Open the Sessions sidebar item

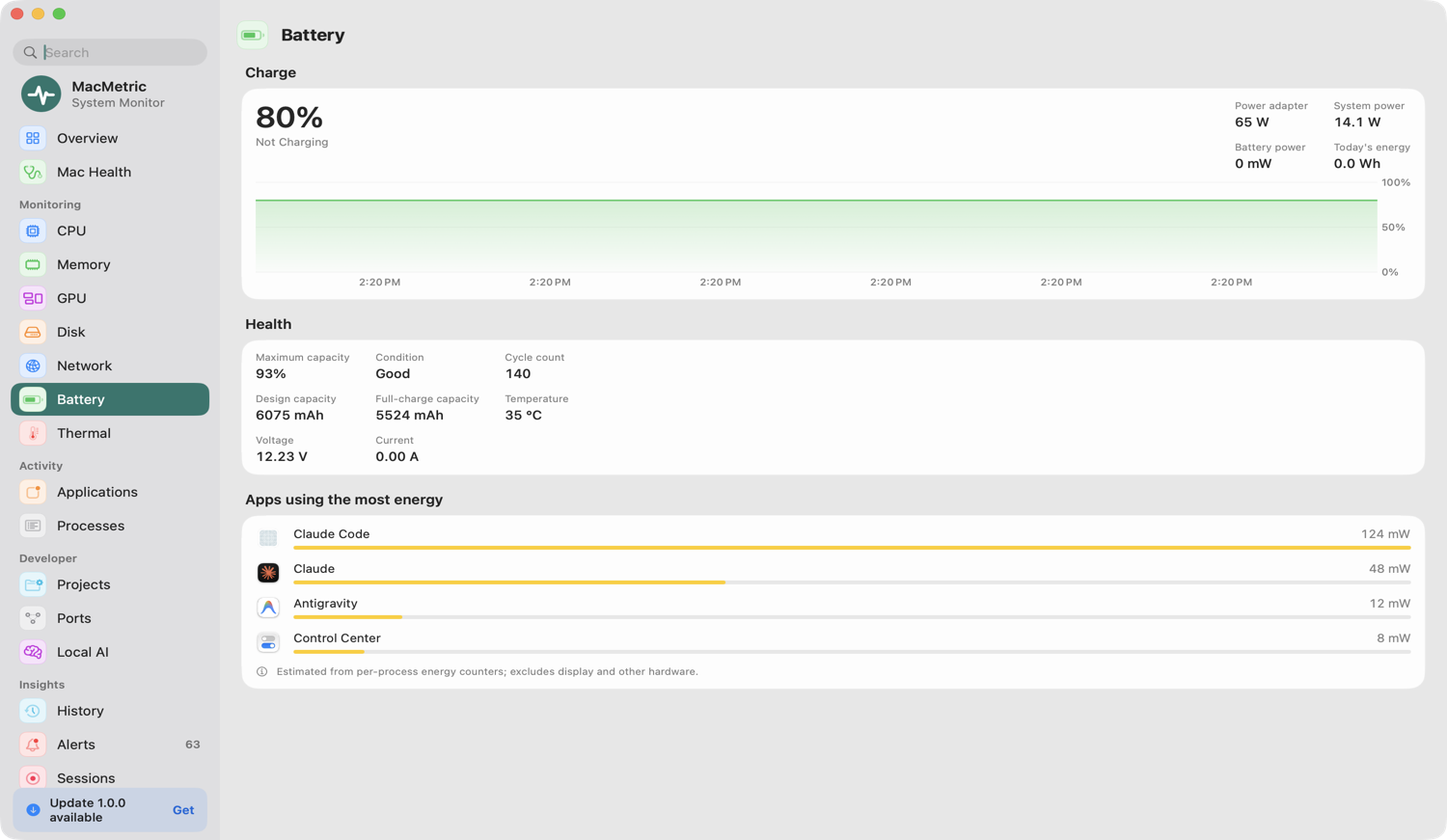click(x=110, y=779)
